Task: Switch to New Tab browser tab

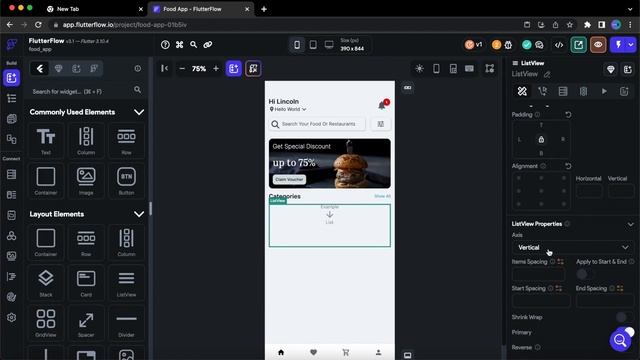Action: click(95, 9)
